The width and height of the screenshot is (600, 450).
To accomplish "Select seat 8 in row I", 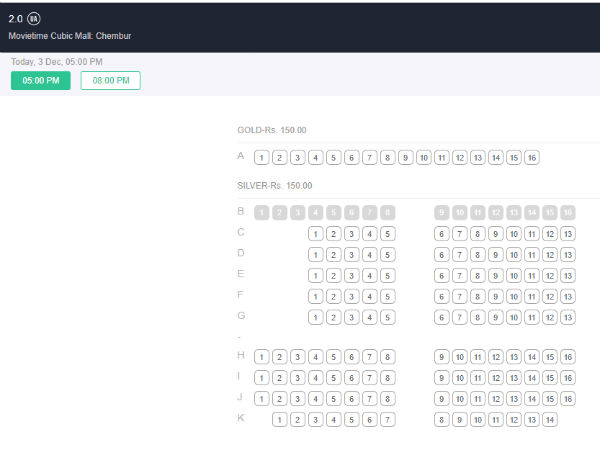I will click(387, 378).
